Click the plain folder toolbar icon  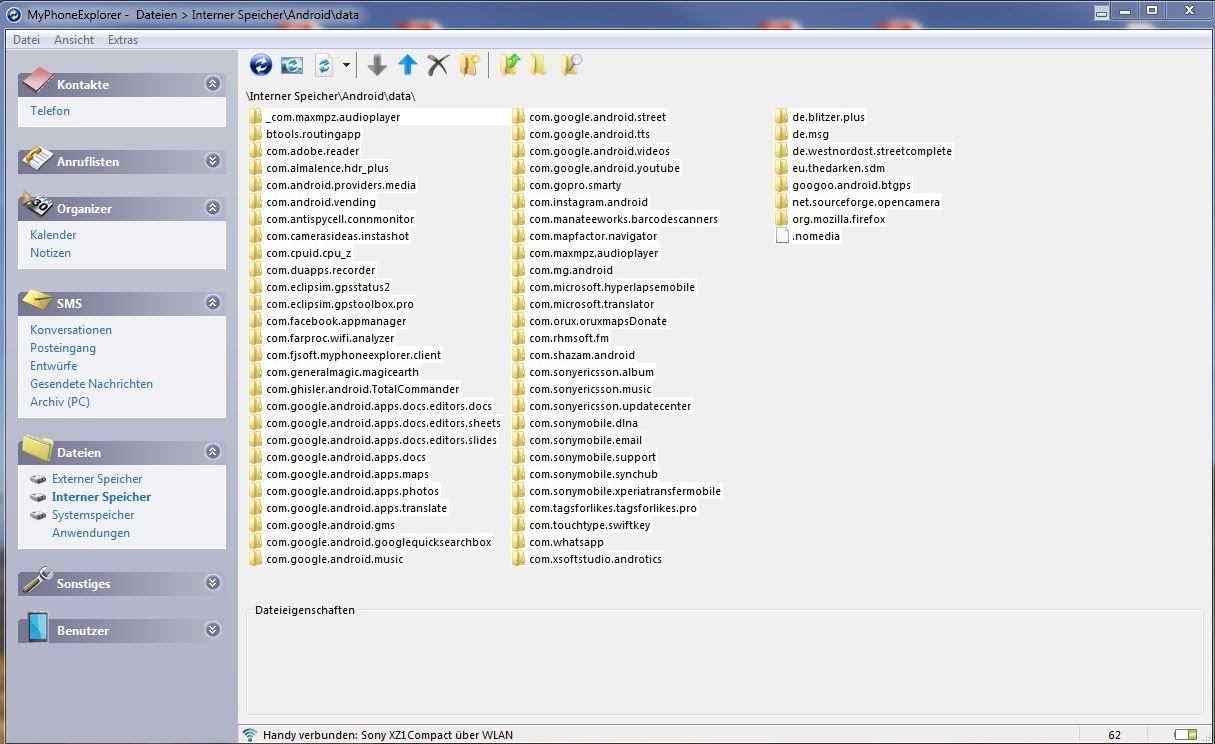[x=539, y=65]
